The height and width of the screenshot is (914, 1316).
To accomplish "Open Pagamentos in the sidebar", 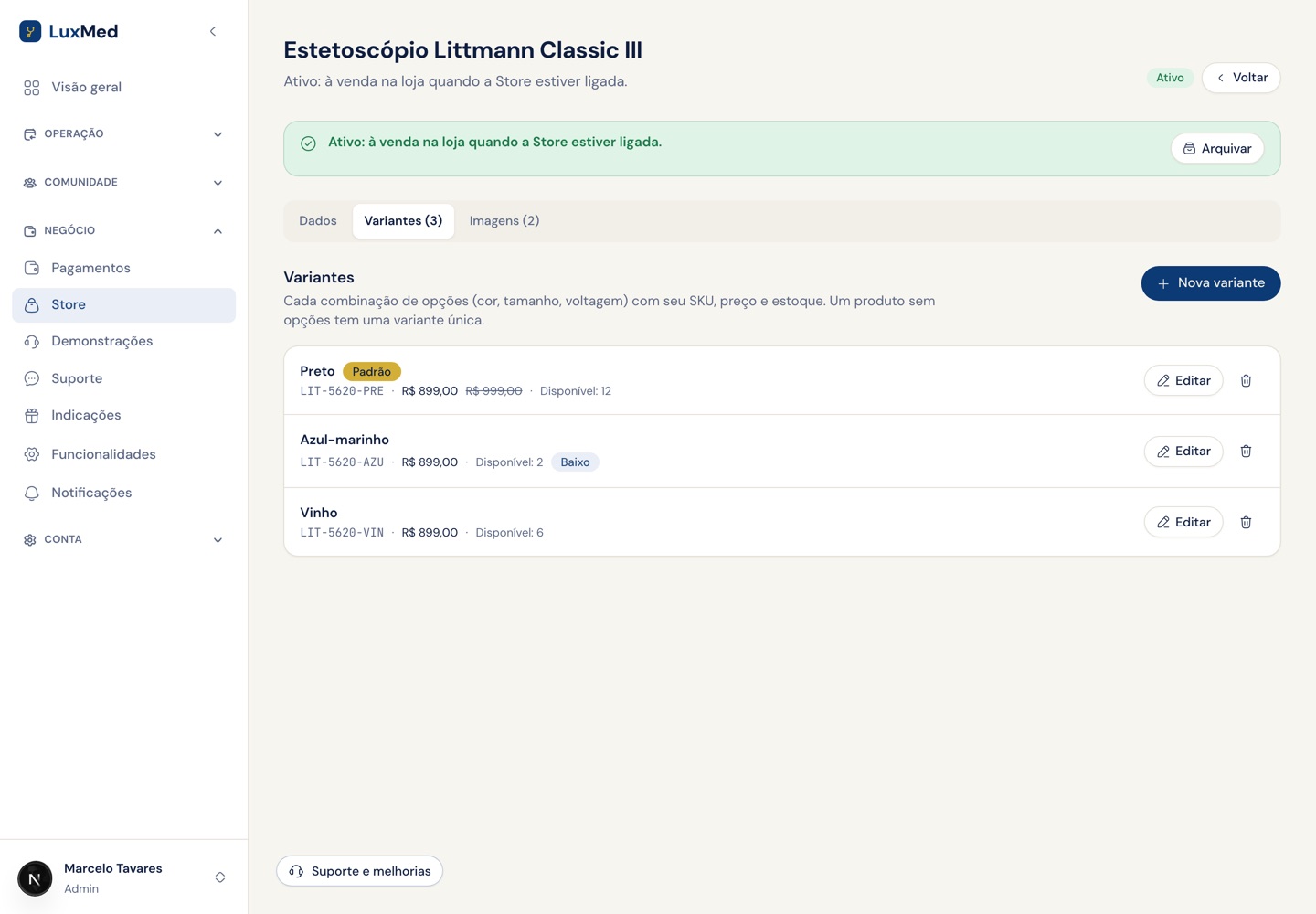I will (x=124, y=269).
